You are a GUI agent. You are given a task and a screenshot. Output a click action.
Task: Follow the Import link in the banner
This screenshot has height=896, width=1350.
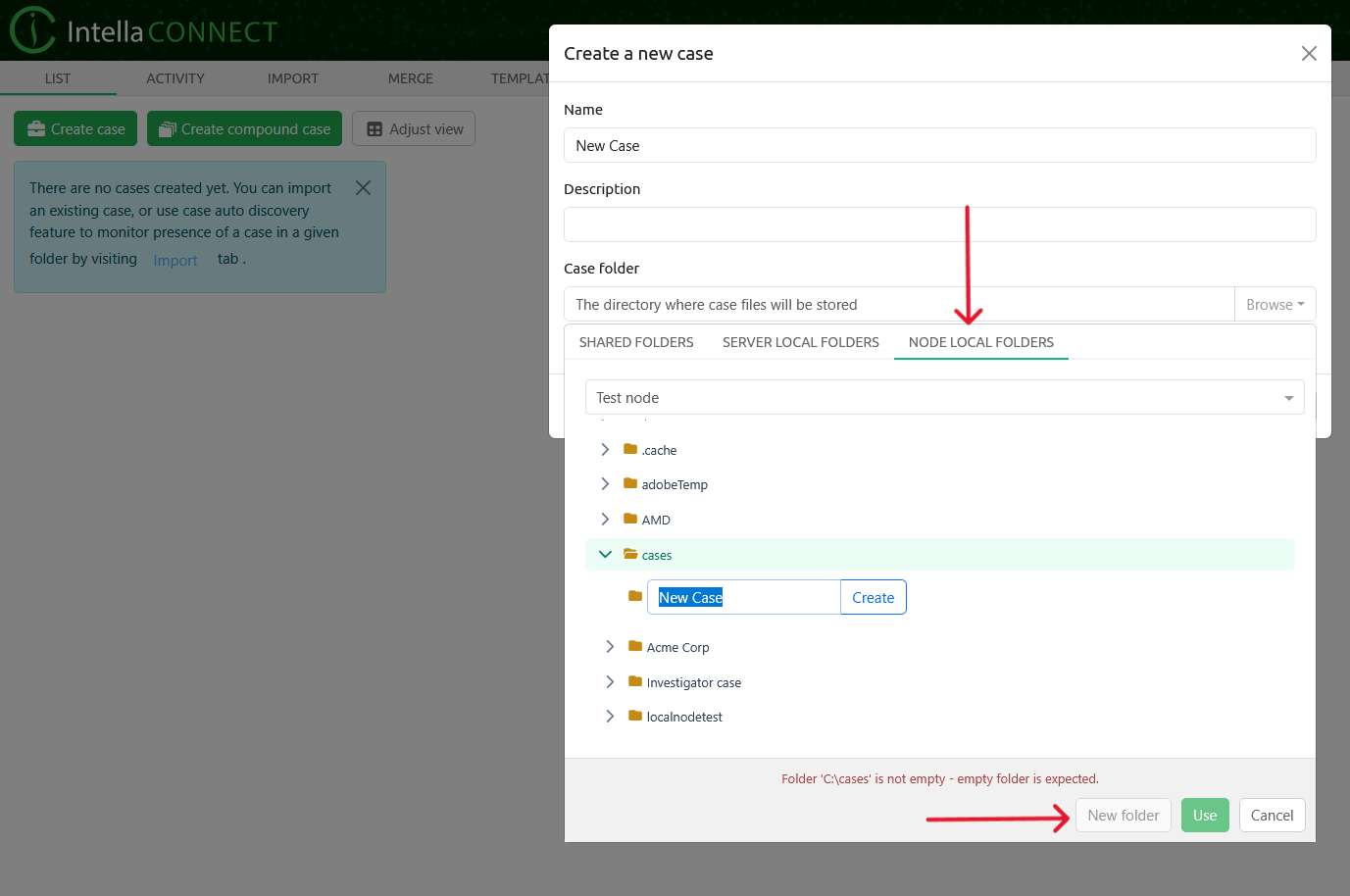point(175,260)
